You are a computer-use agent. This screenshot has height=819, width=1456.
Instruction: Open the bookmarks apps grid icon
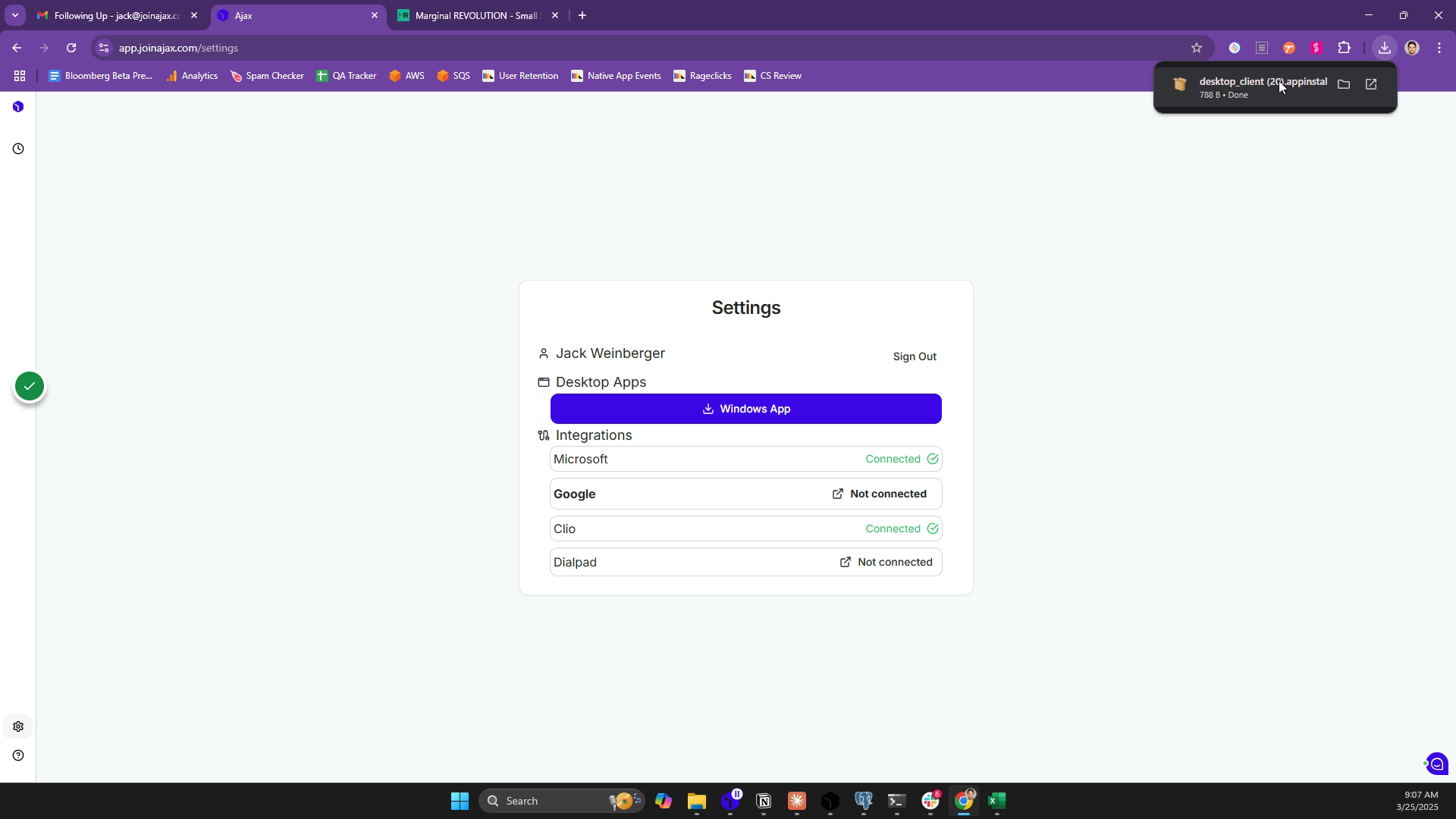pyautogui.click(x=20, y=76)
